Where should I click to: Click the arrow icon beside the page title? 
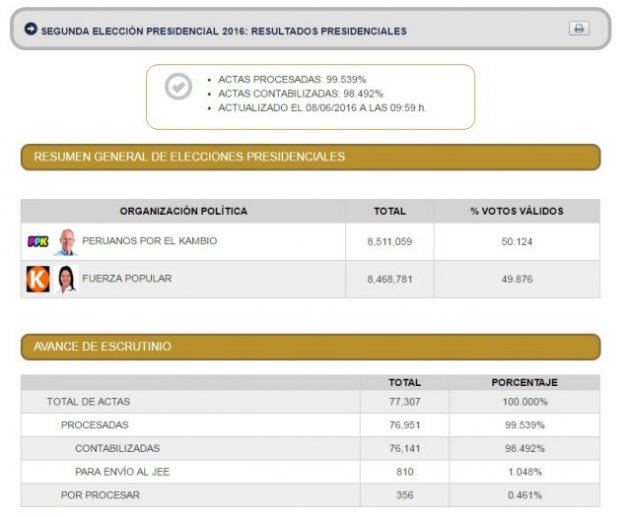(x=31, y=29)
